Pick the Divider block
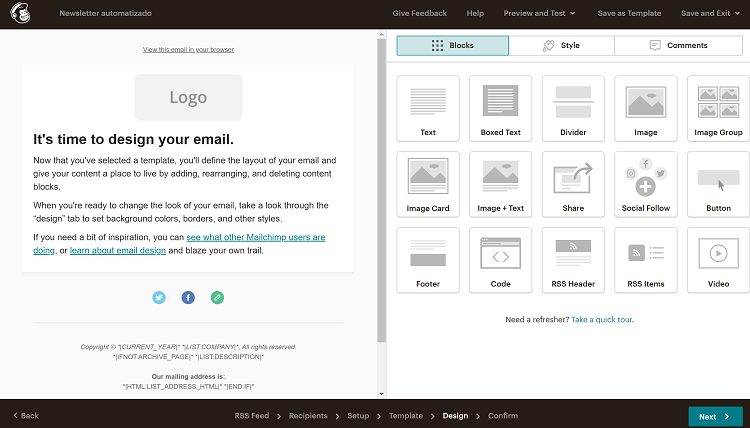 (x=573, y=108)
